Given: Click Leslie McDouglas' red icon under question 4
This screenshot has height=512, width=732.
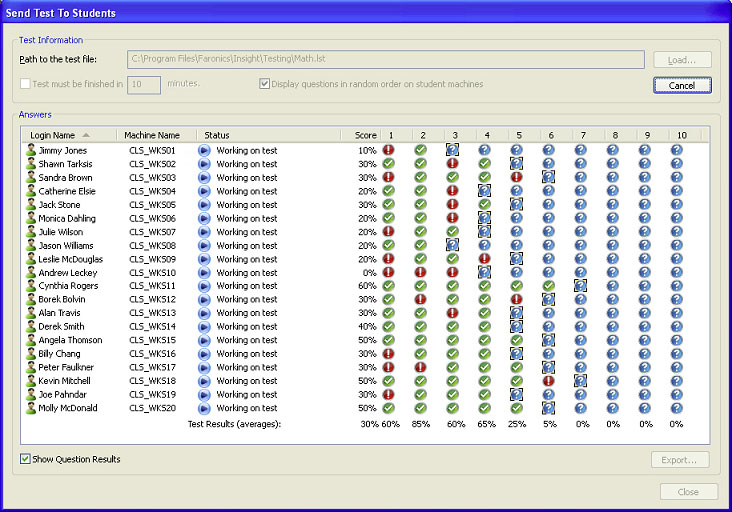Looking at the screenshot, I should tap(485, 258).
